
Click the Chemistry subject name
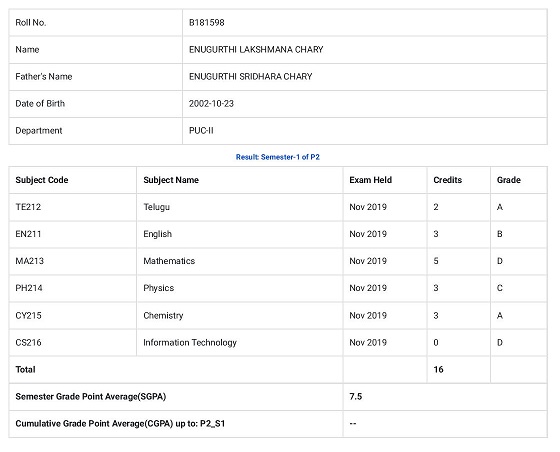point(163,316)
